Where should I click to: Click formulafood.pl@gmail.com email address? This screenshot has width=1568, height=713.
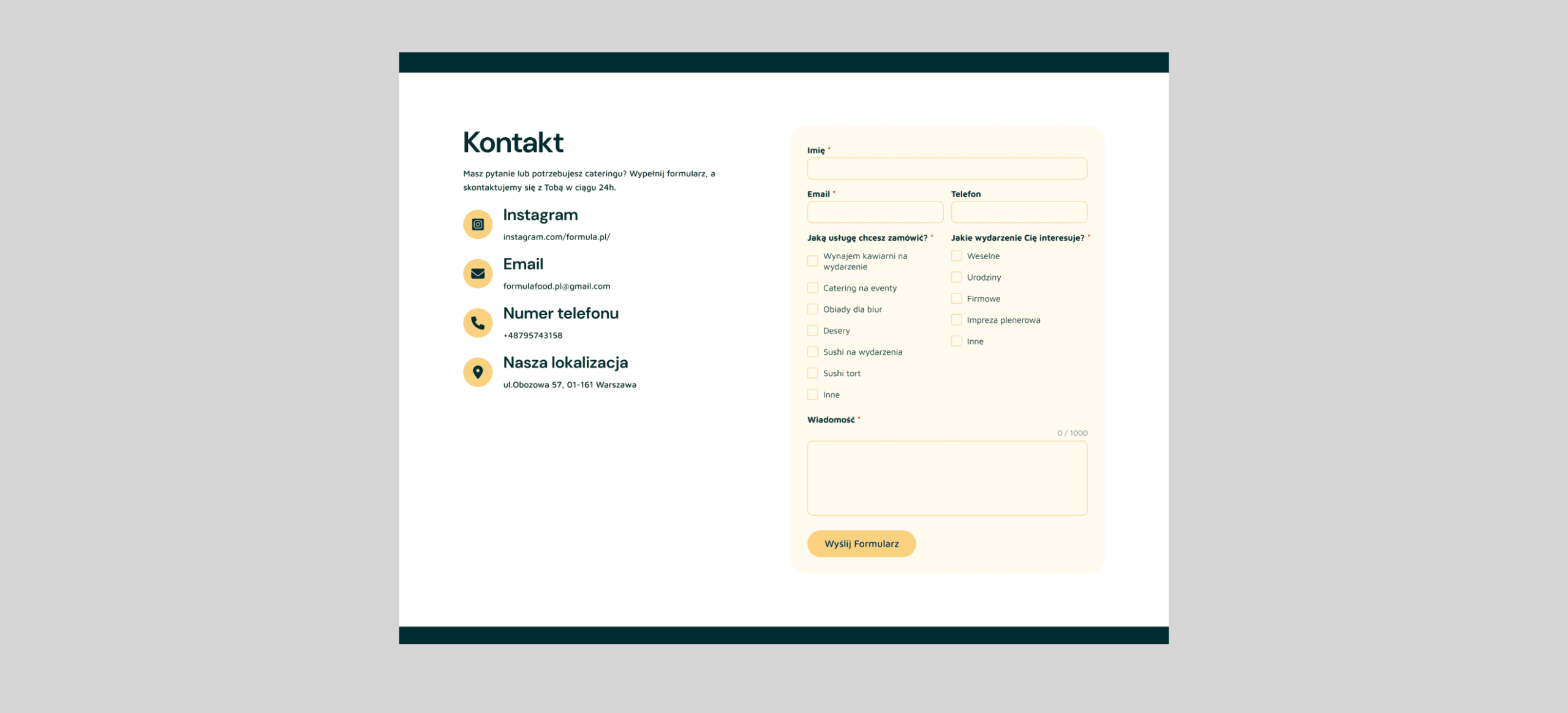(x=556, y=286)
